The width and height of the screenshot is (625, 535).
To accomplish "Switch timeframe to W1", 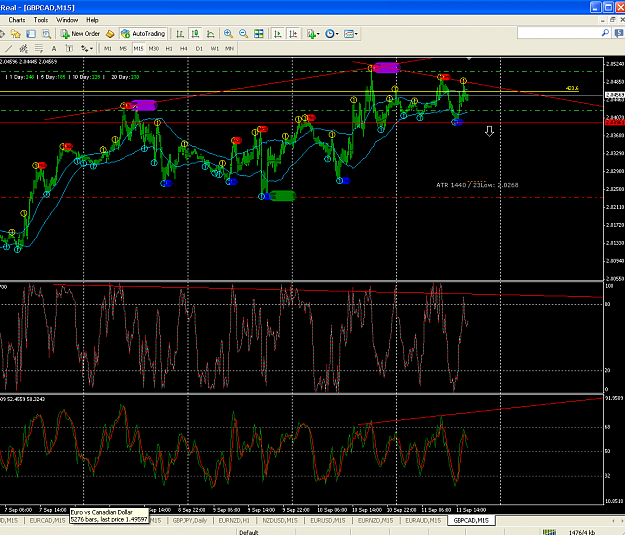I will 214,49.
